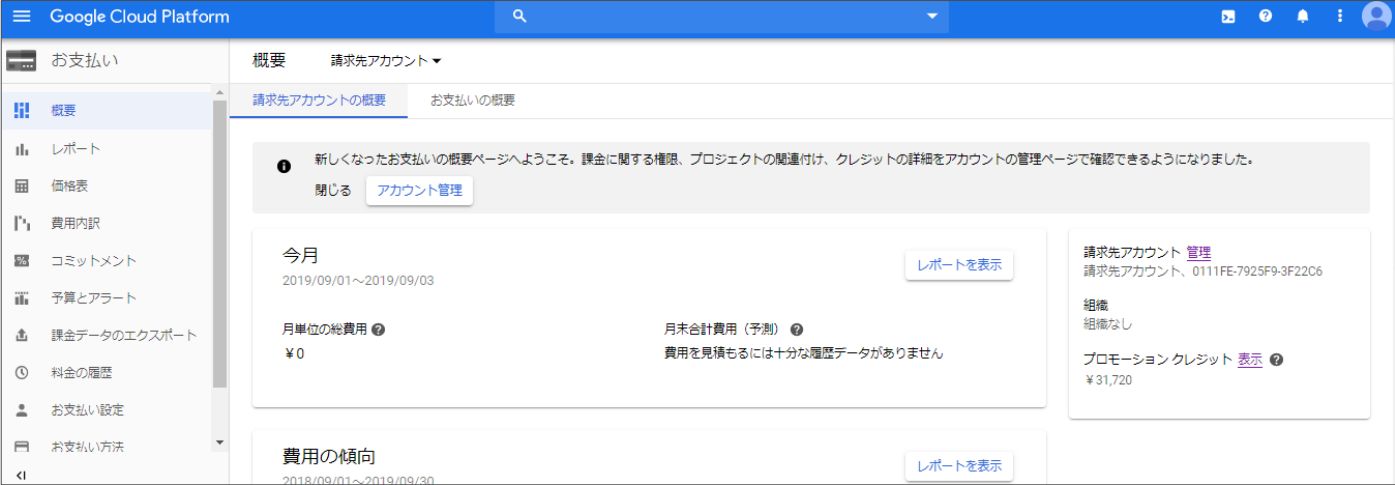
Task: Click the 閉じる banner button
Action: 332,190
